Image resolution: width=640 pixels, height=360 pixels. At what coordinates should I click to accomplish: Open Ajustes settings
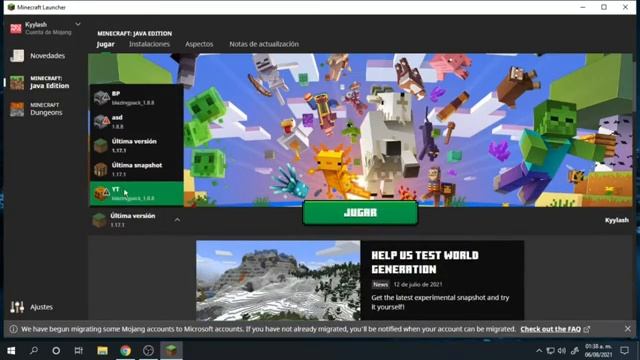(x=31, y=307)
